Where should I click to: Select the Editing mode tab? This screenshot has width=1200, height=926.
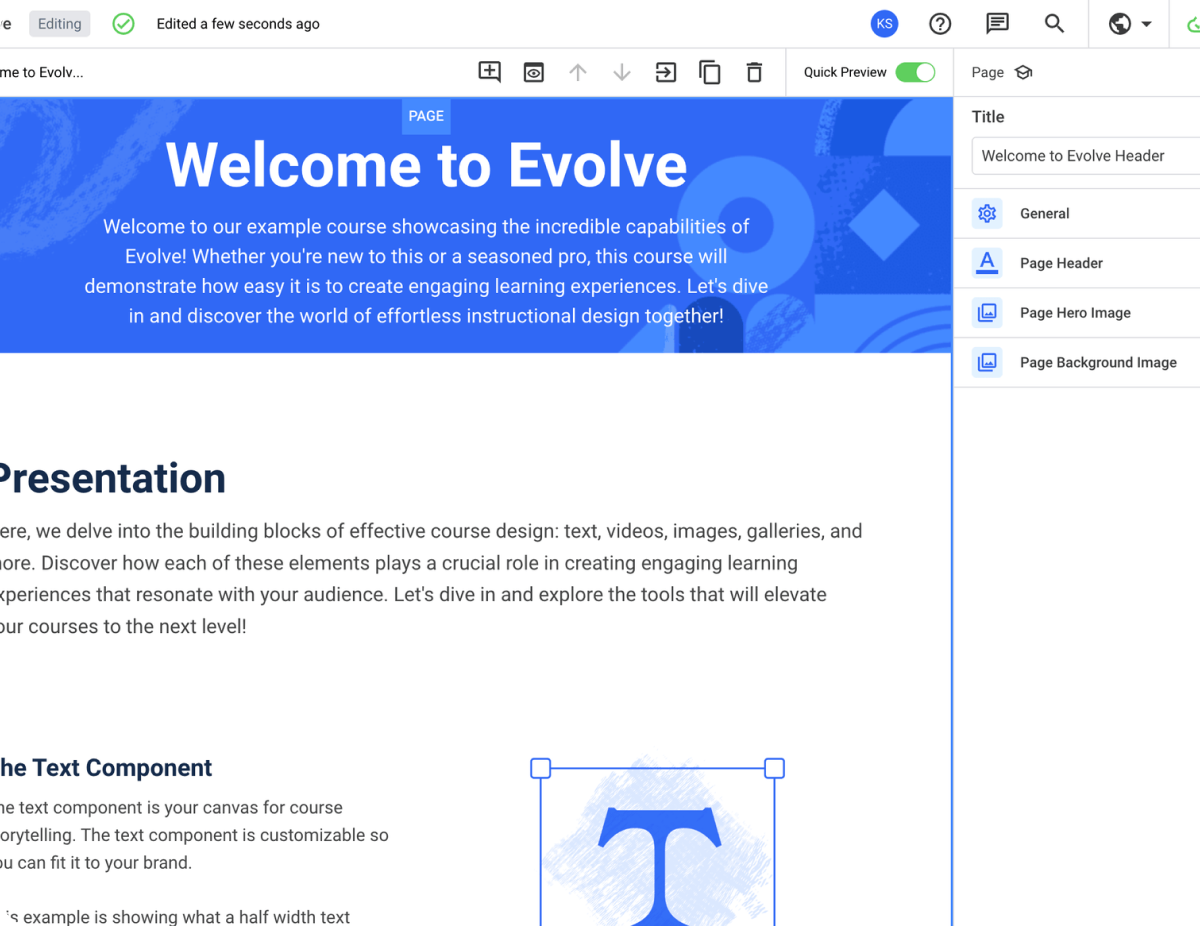click(x=59, y=23)
